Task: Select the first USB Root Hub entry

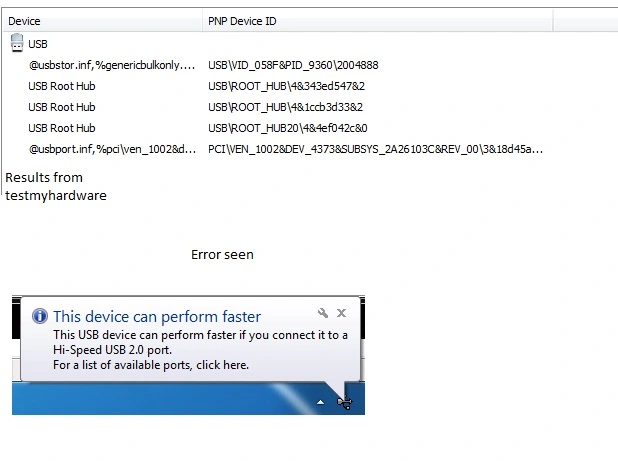Action: point(62,86)
